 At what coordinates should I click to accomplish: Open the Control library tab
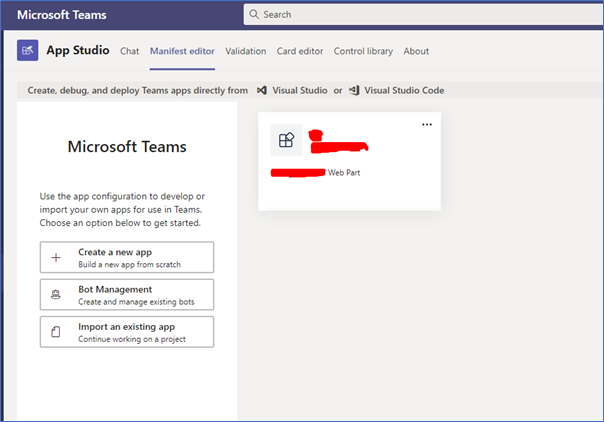click(363, 51)
